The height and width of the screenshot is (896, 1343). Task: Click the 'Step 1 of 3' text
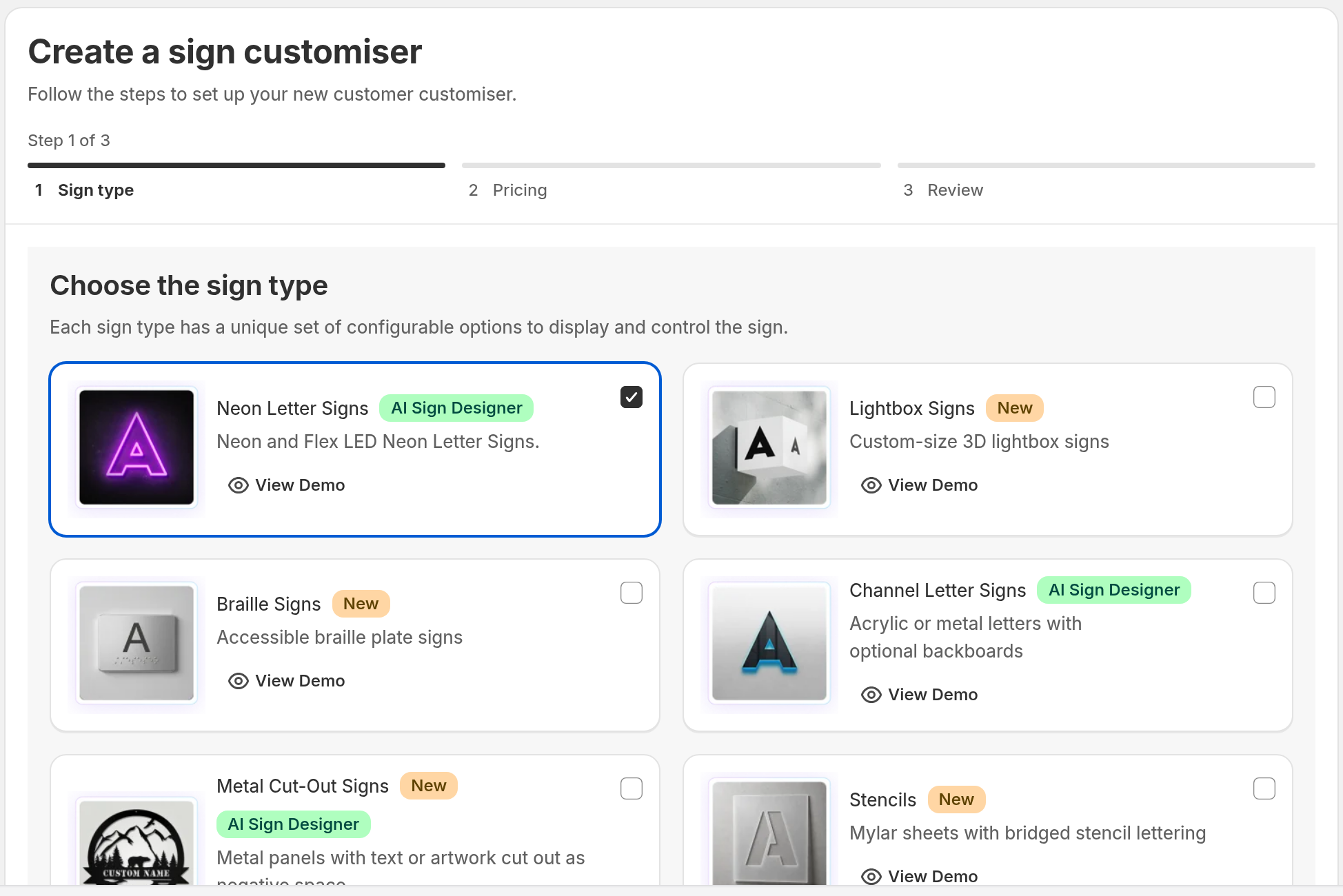click(69, 141)
